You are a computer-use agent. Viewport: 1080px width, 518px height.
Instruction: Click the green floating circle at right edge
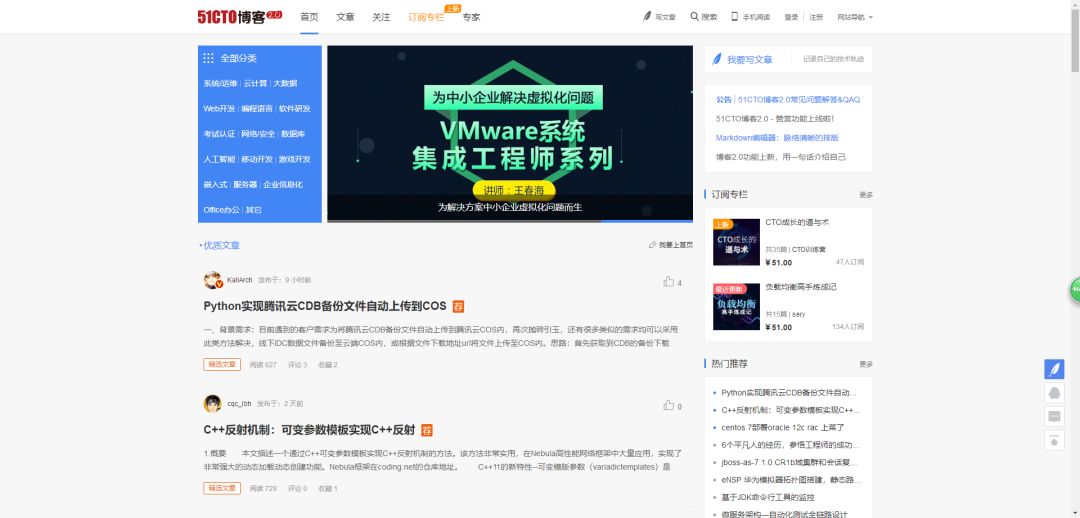pyautogui.click(x=1074, y=289)
